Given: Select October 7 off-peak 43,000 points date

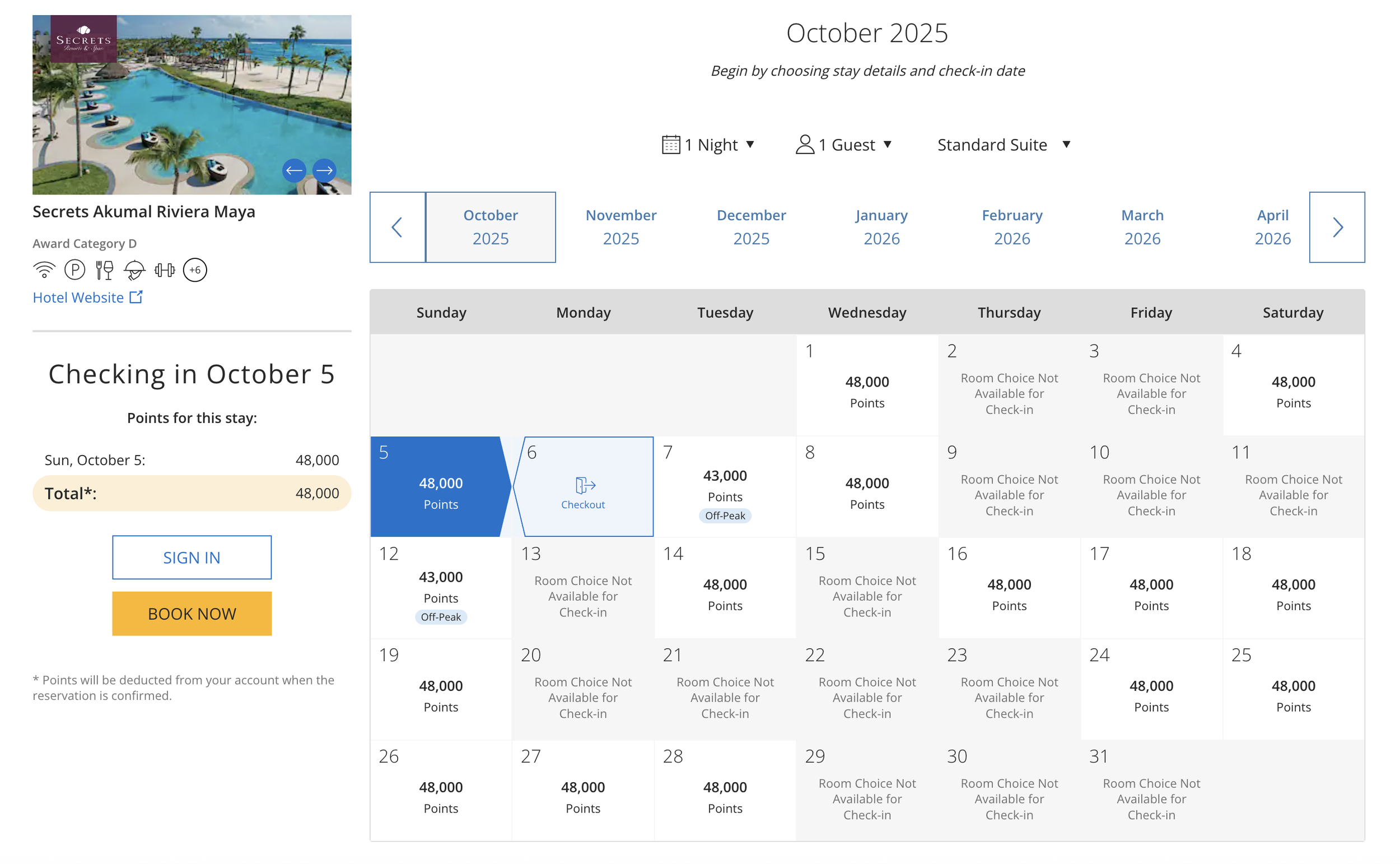Looking at the screenshot, I should pos(725,487).
